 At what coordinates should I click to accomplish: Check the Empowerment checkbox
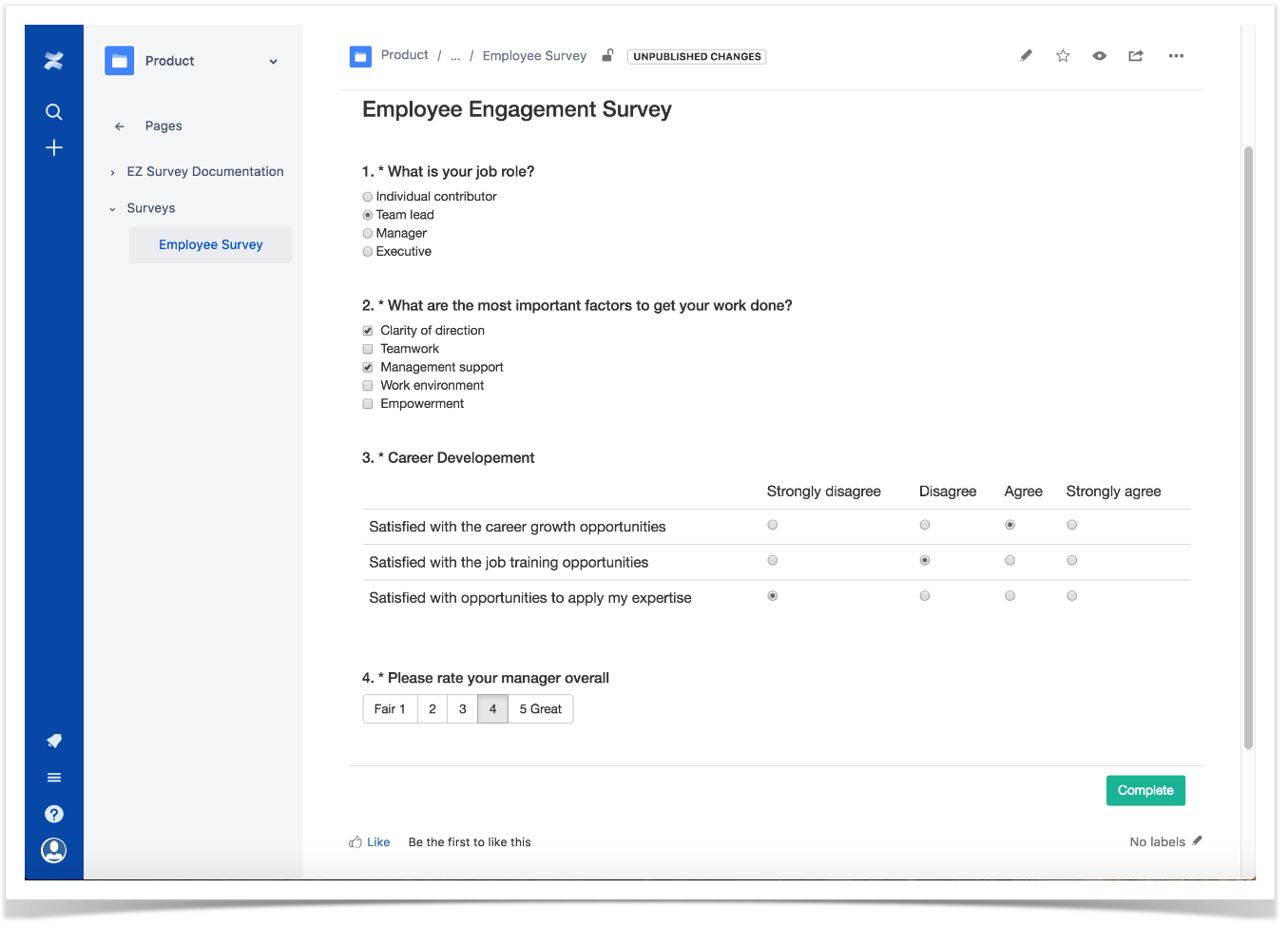[368, 404]
